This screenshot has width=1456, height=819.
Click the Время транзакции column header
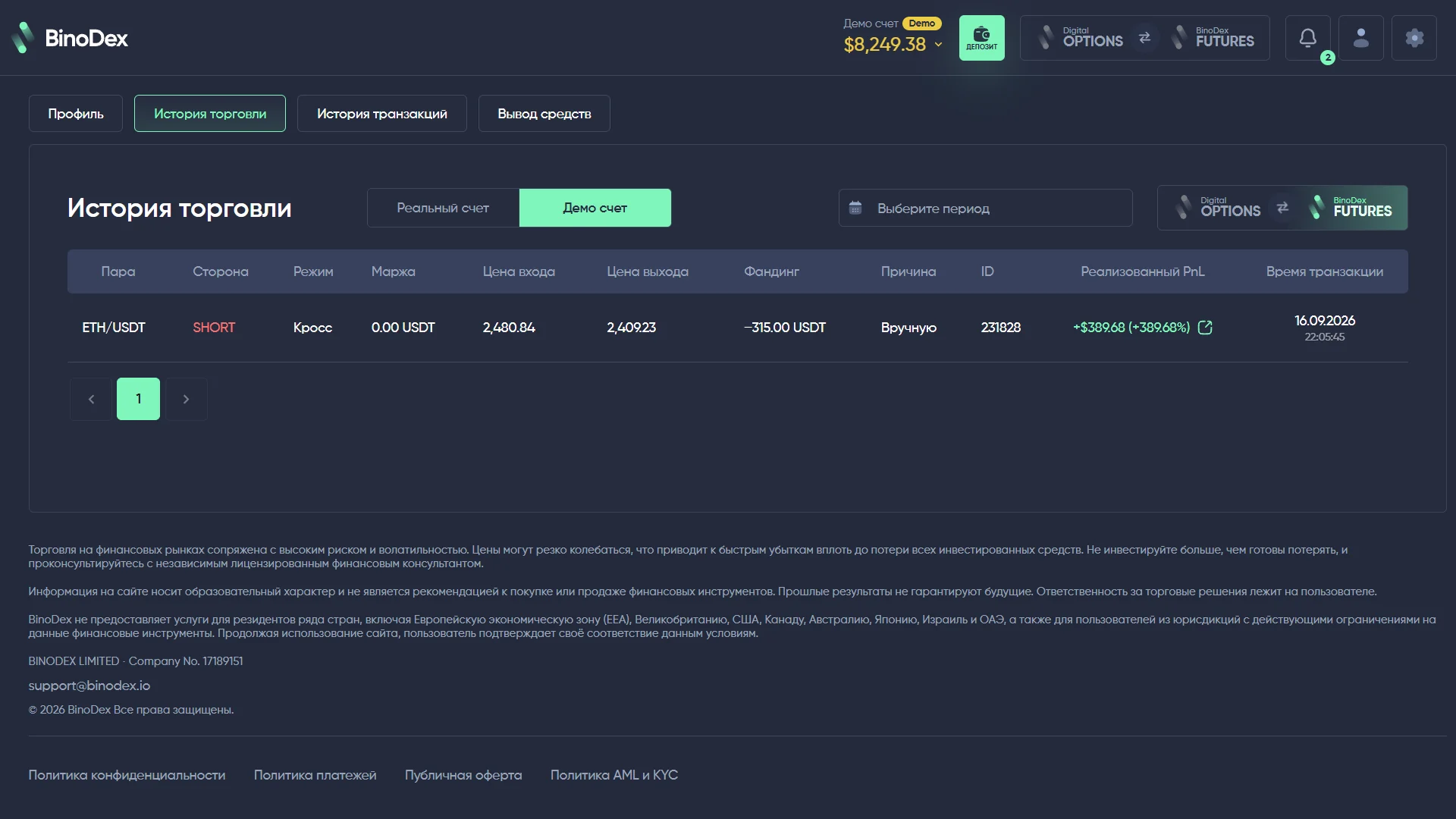click(1324, 271)
